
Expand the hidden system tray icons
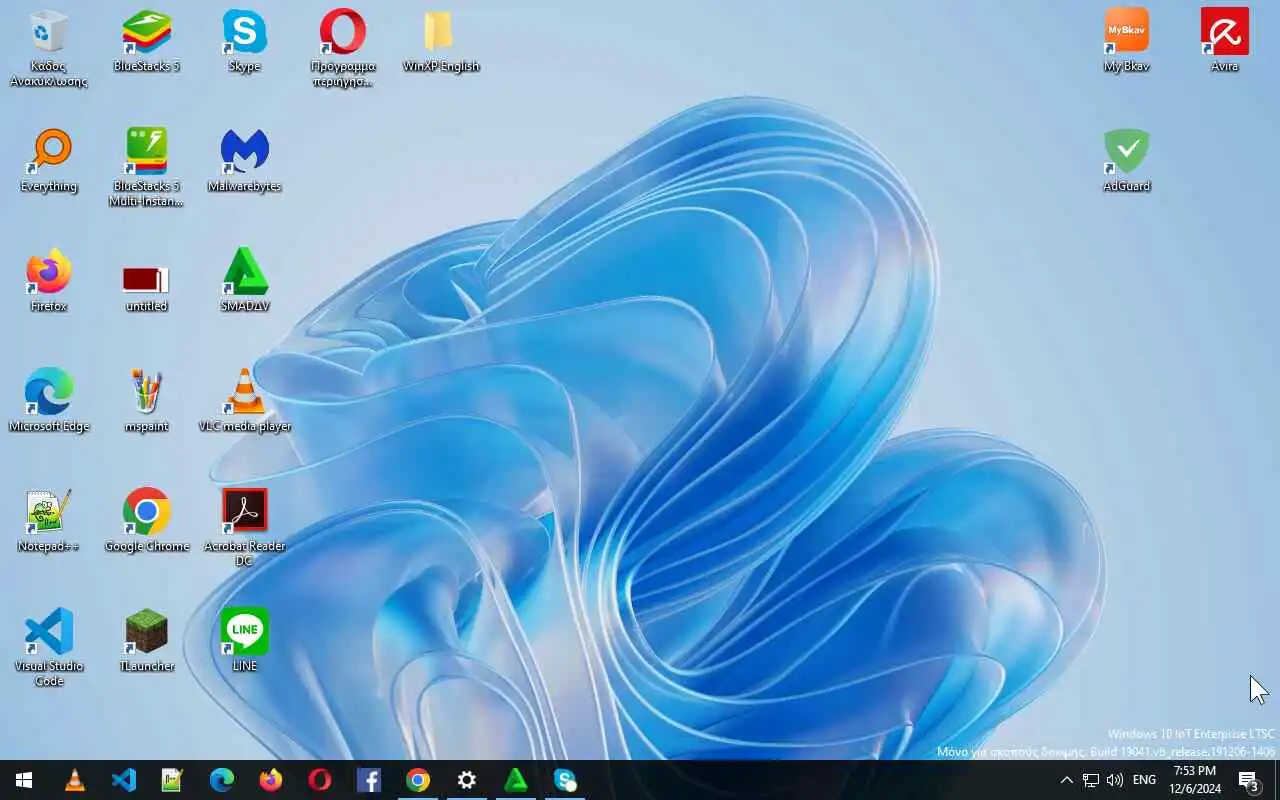(x=1066, y=780)
